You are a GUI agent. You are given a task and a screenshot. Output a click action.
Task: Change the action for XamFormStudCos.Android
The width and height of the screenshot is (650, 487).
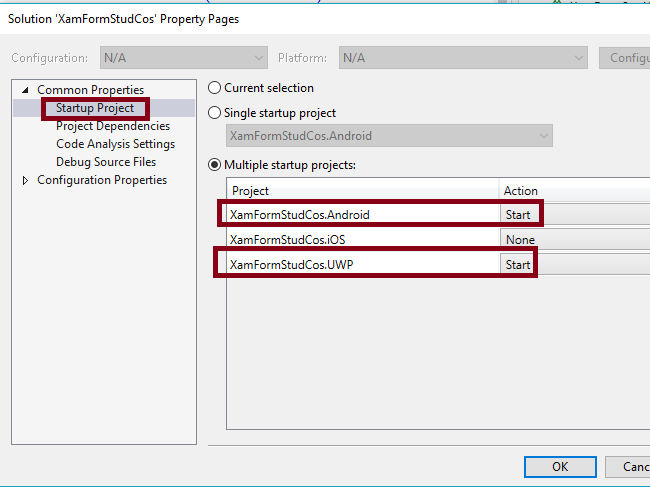(574, 214)
